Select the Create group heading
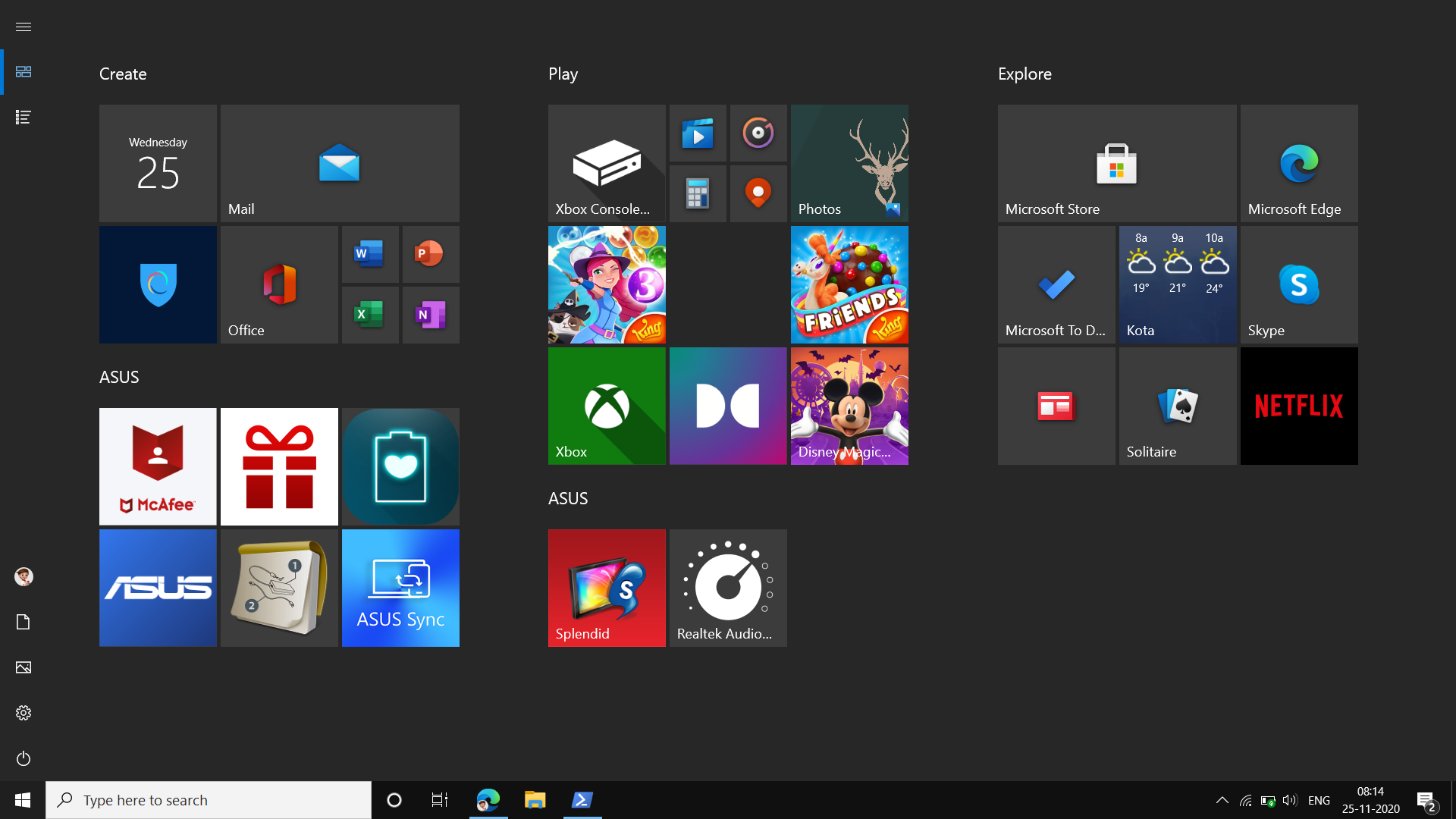The image size is (1456, 819). [x=123, y=74]
